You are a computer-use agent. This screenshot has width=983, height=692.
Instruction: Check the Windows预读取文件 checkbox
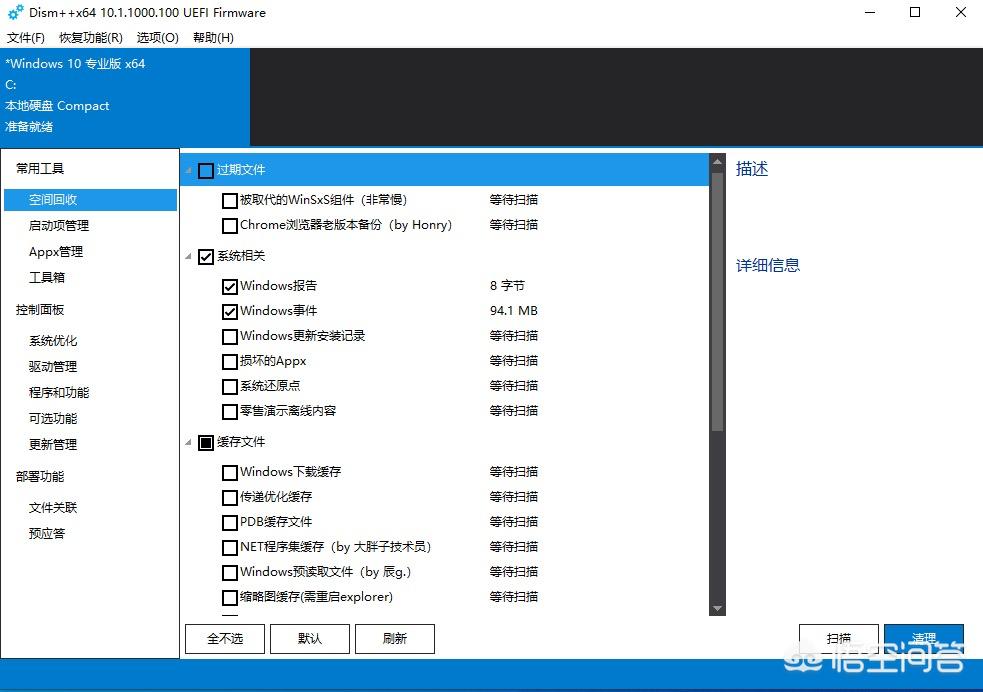coord(229,572)
